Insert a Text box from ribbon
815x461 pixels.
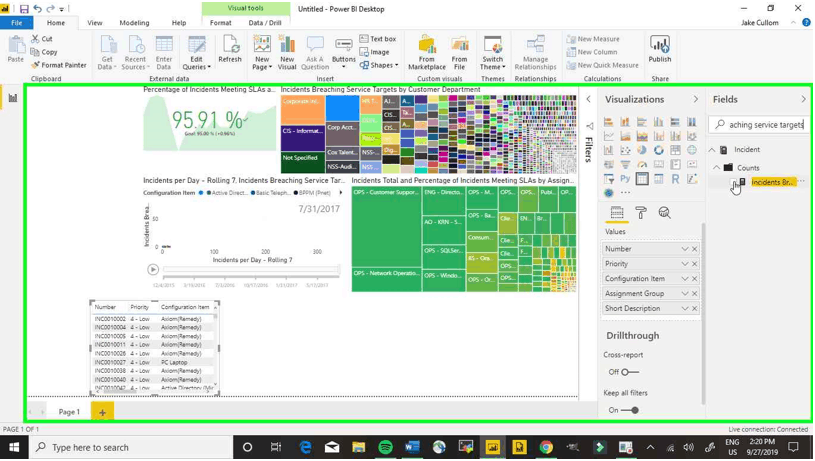pos(378,39)
